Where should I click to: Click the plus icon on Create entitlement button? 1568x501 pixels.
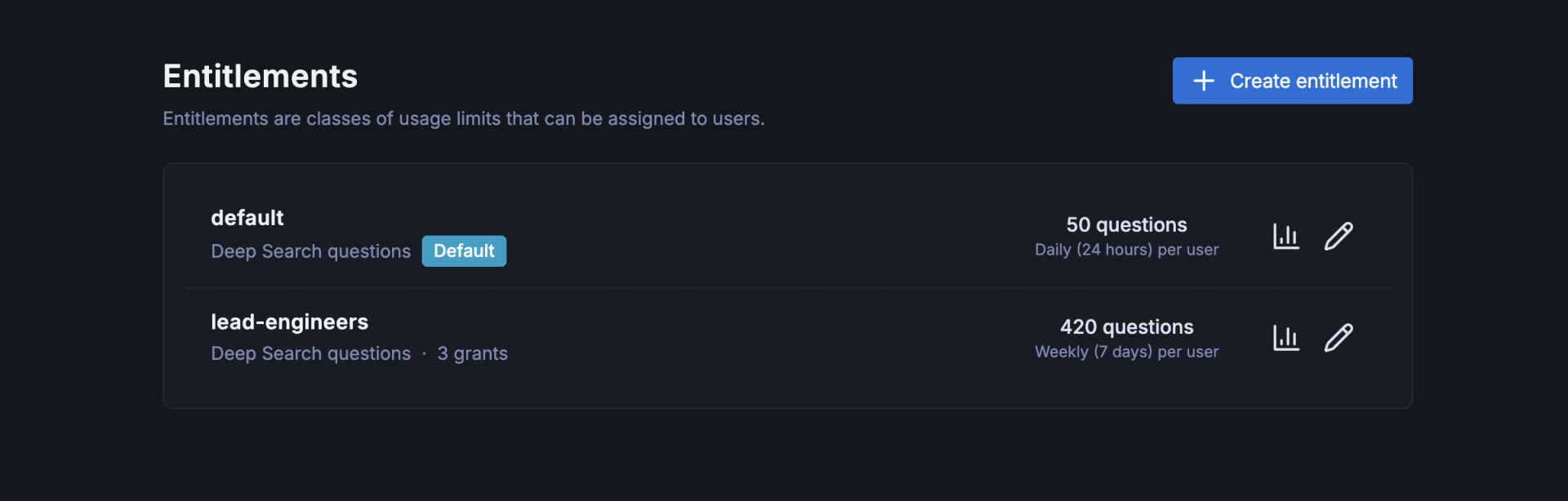[x=1203, y=80]
